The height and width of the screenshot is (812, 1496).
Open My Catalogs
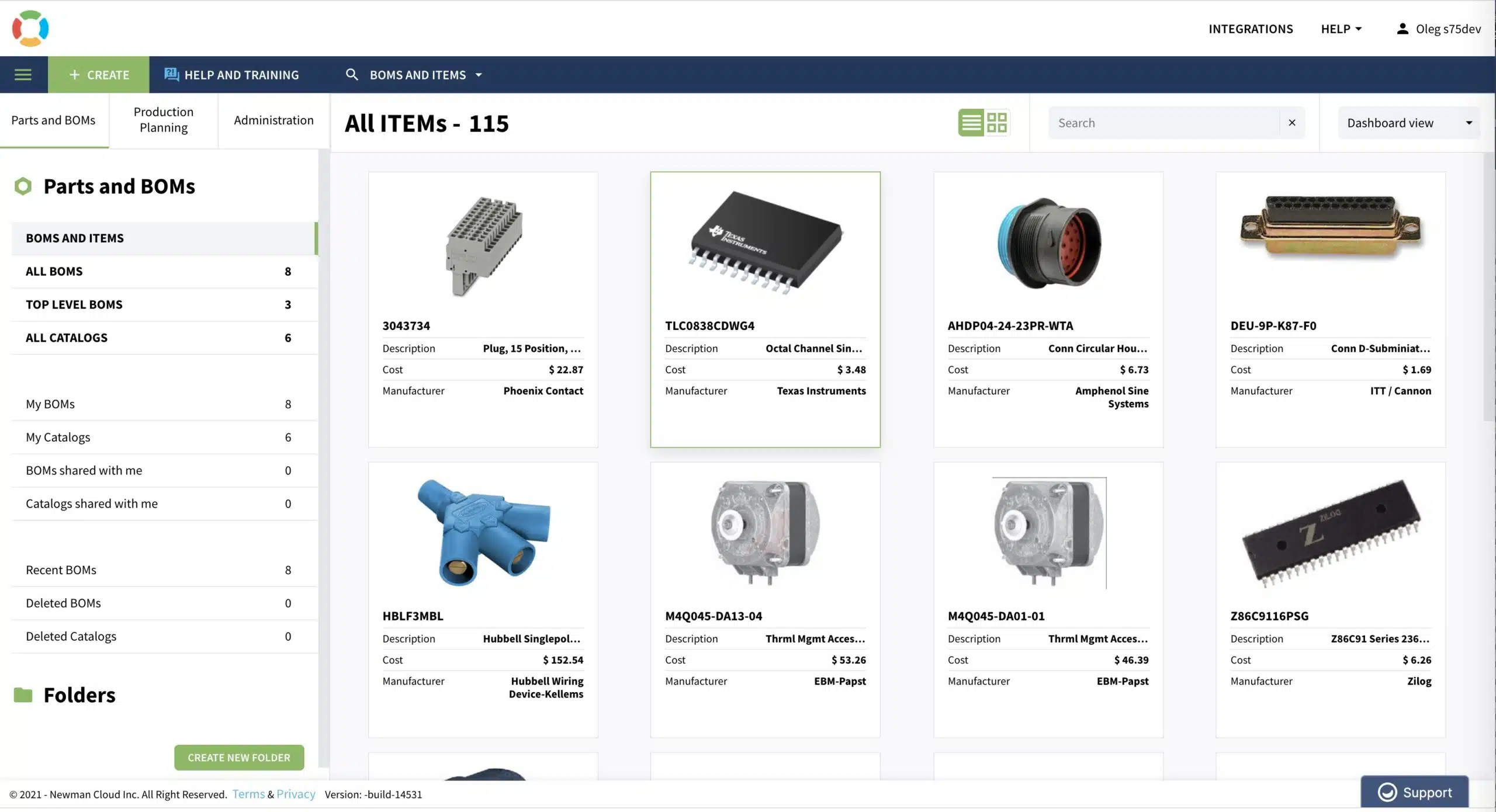164,438
